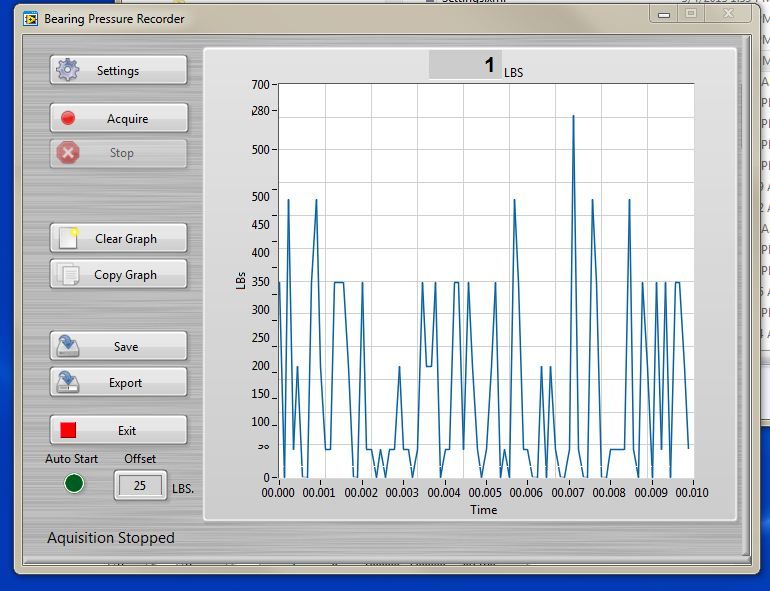Click the 'Offset' label
770x591 pixels.
[x=140, y=458]
